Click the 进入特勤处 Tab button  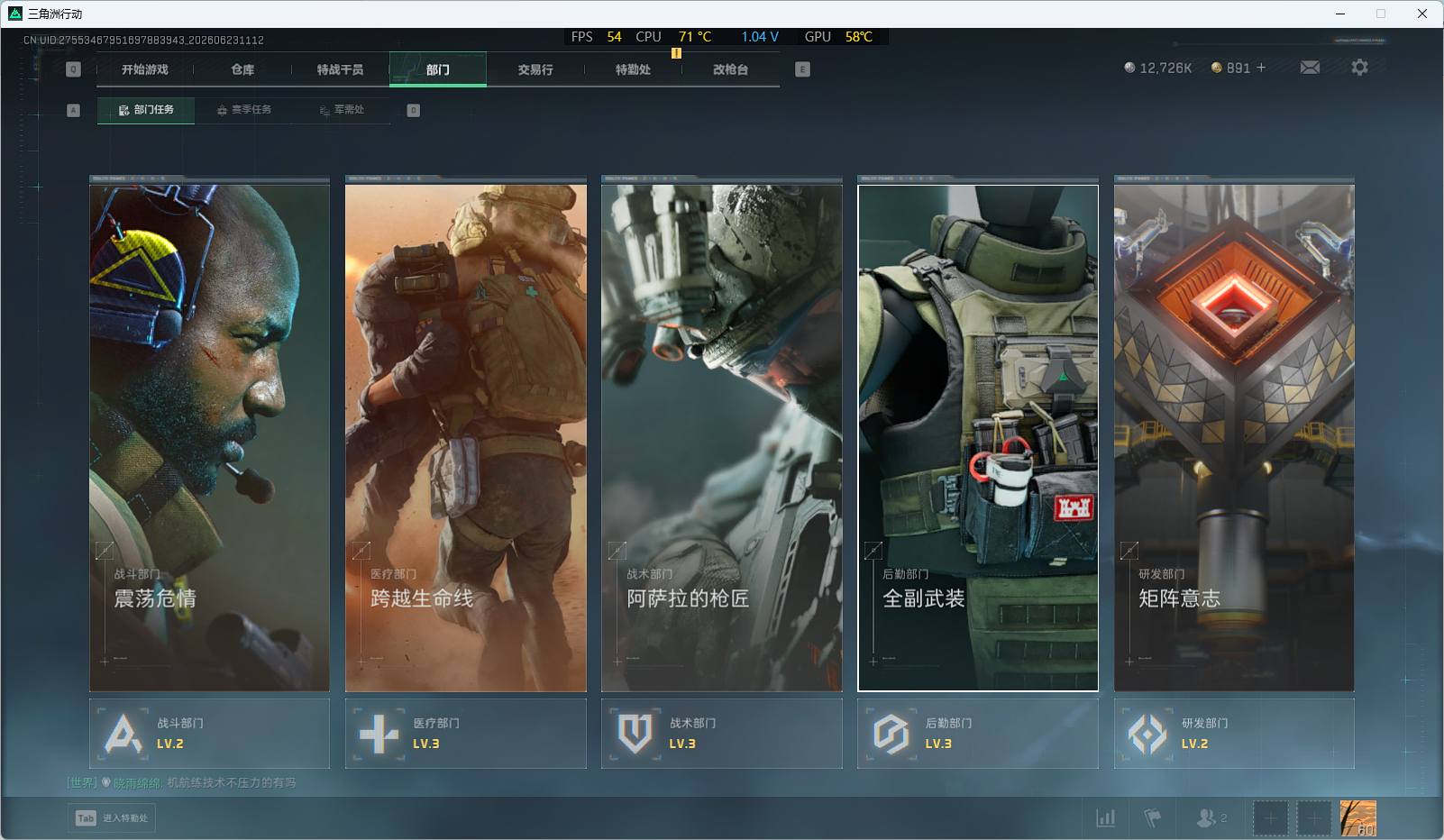[112, 817]
